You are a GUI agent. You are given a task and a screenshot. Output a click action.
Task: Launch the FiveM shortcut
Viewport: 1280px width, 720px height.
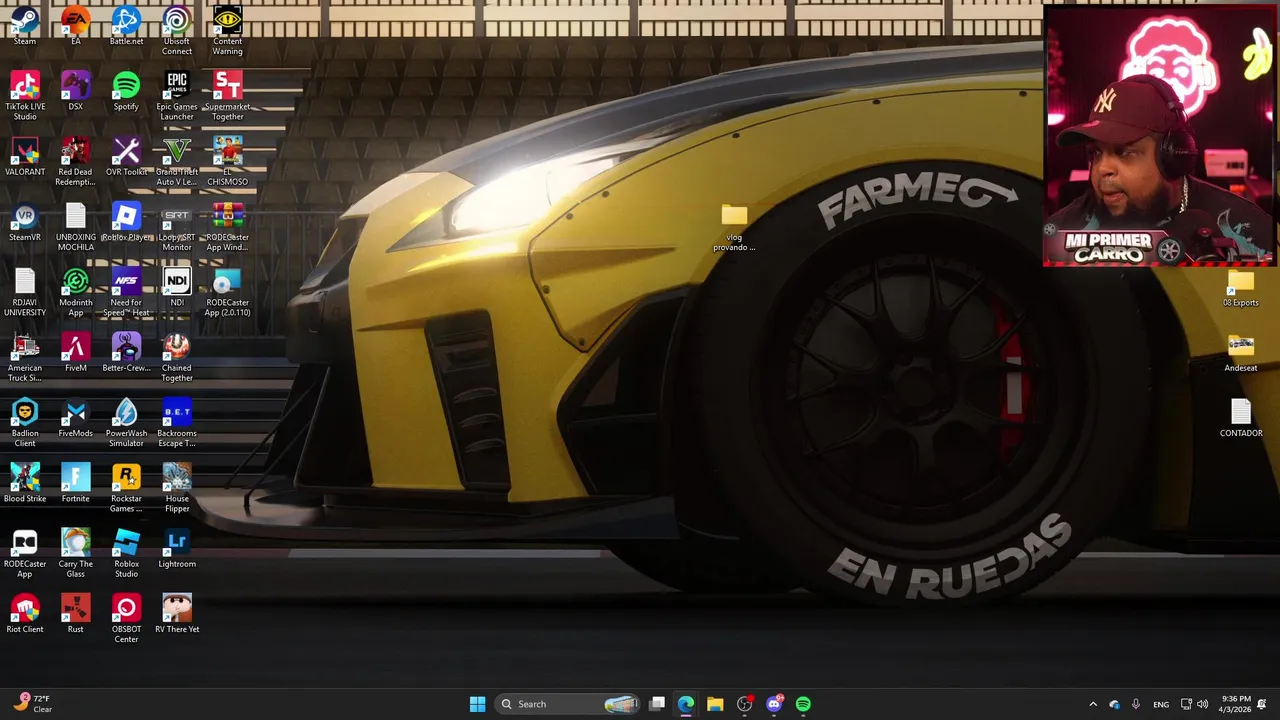click(75, 352)
